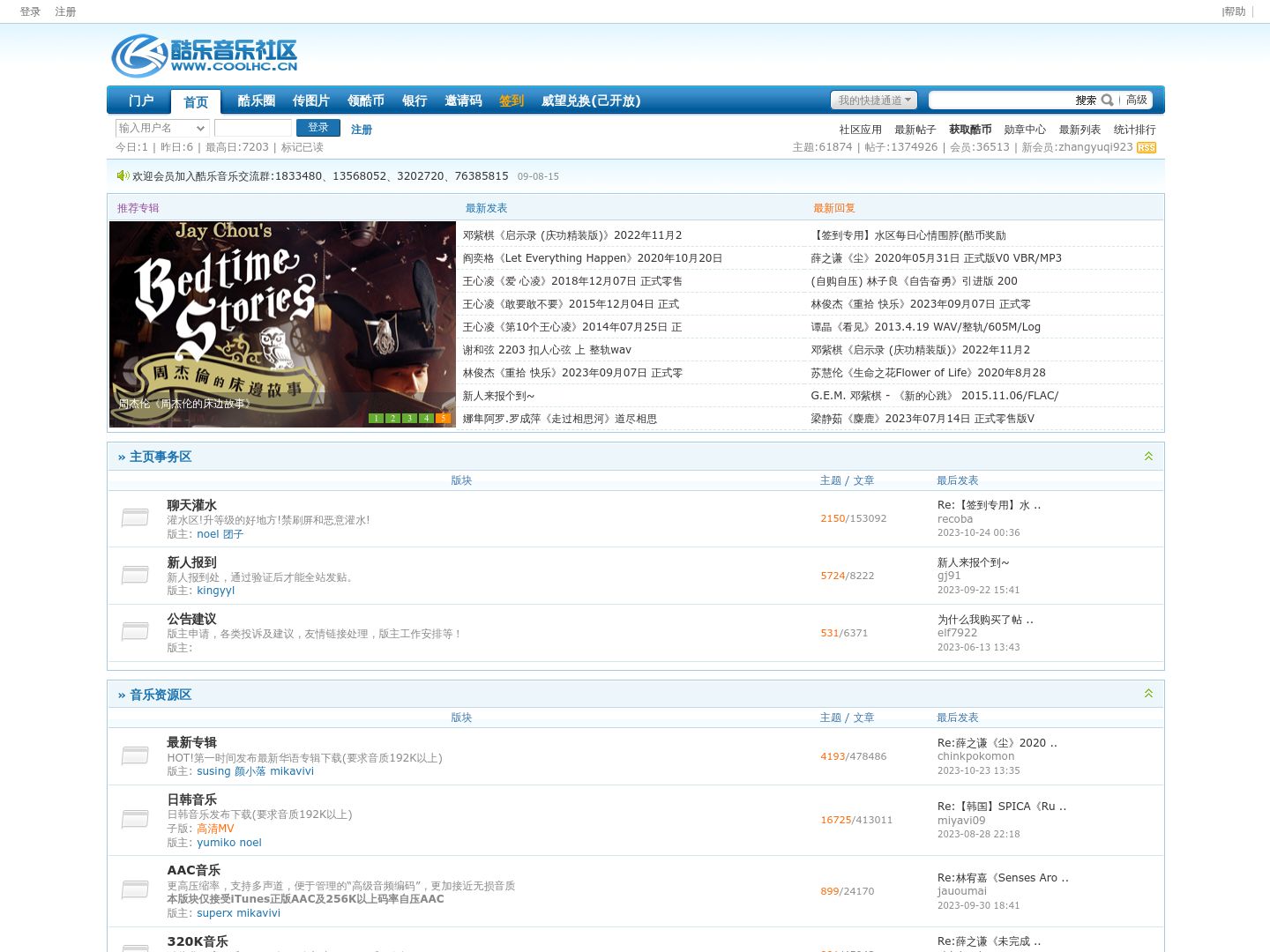Open moderator superx profile

214,913
